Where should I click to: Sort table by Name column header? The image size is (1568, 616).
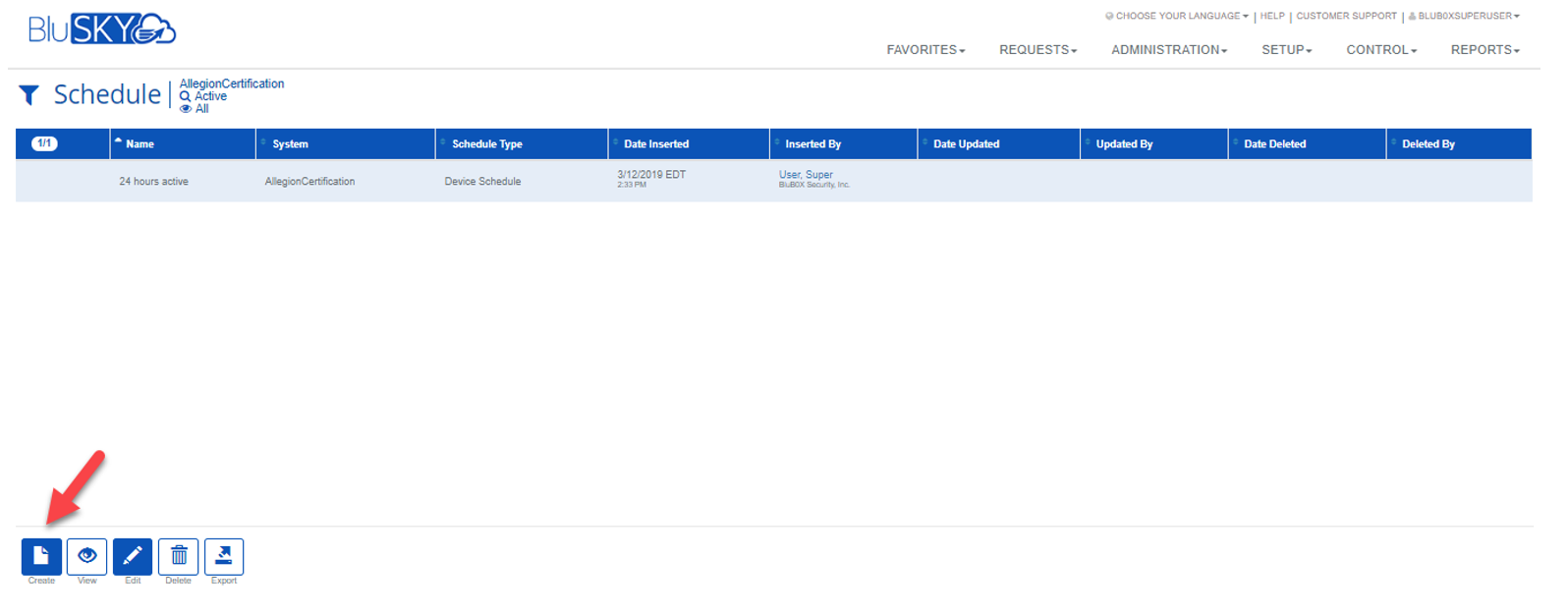click(x=140, y=144)
